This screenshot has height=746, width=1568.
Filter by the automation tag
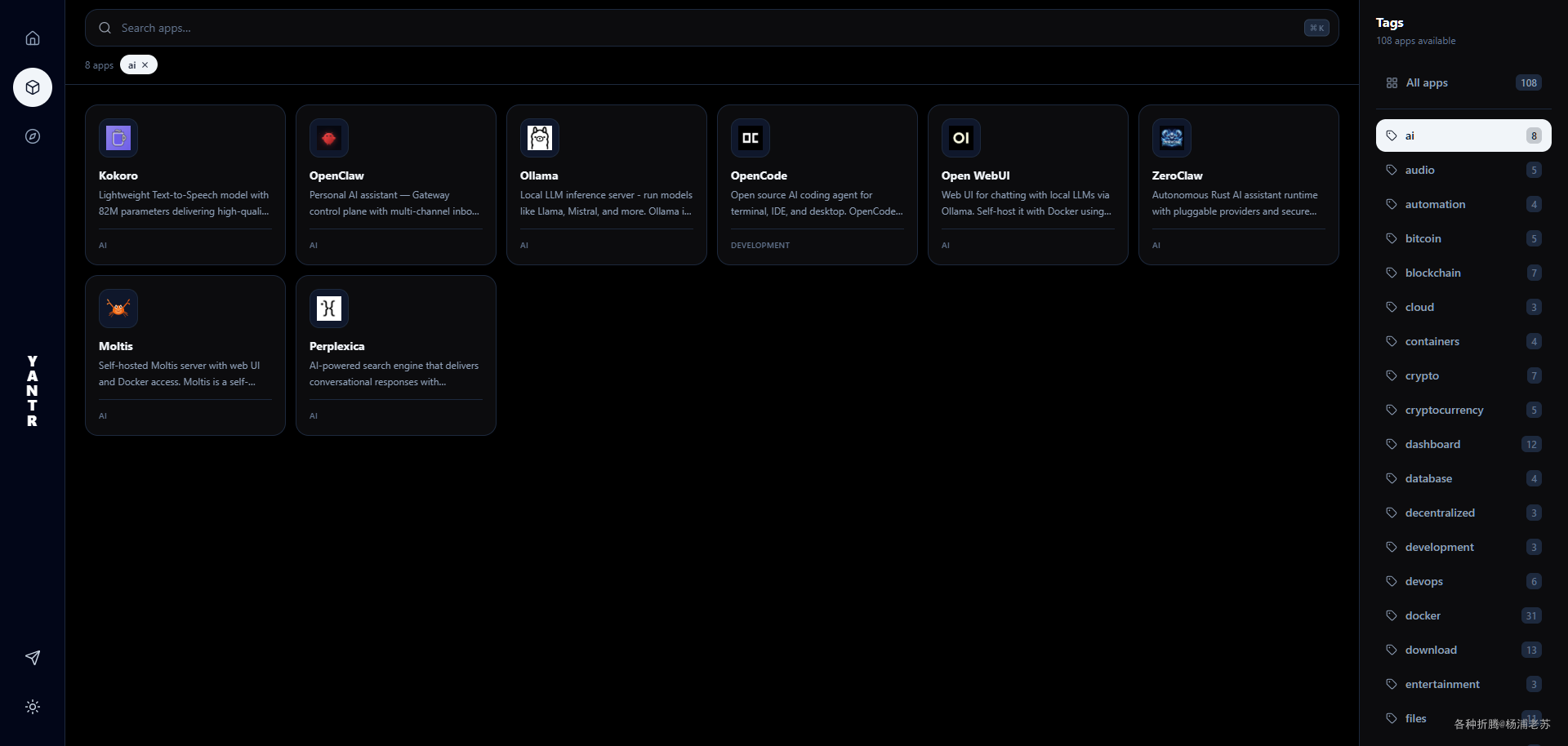(x=1463, y=204)
